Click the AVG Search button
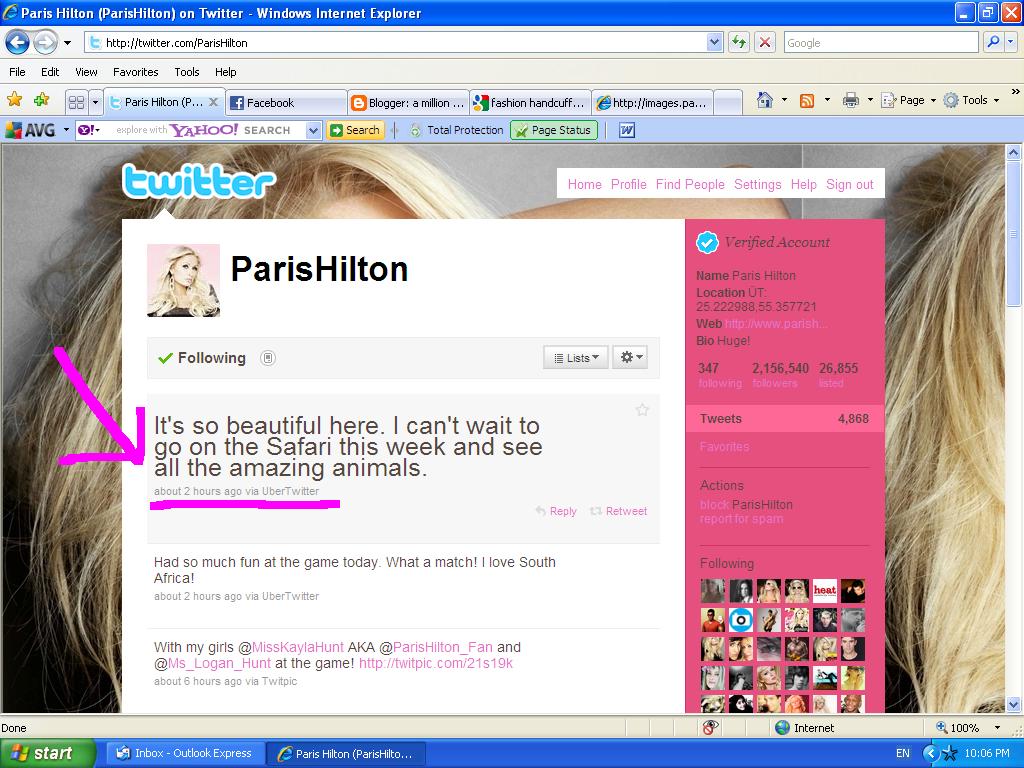 355,130
